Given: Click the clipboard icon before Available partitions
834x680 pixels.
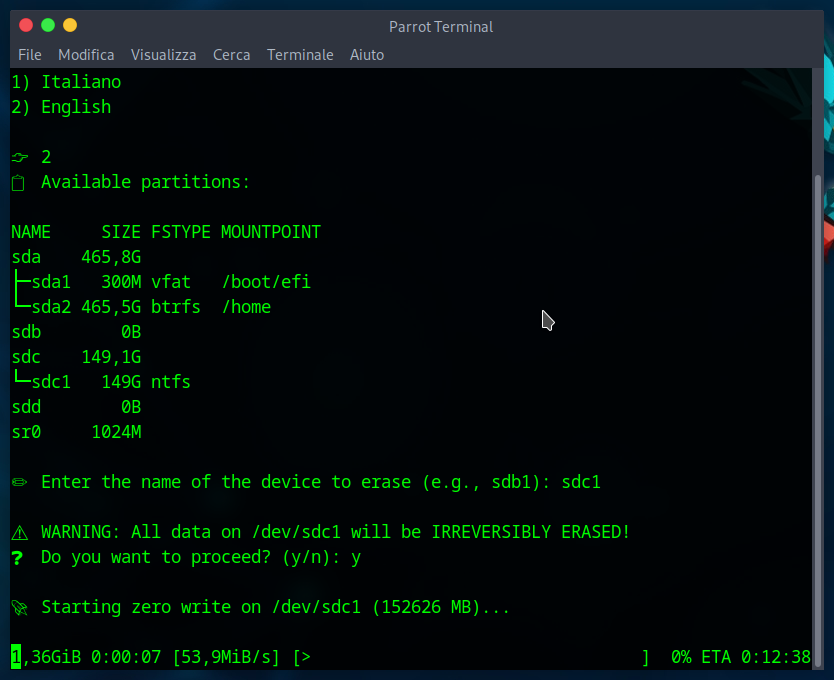Looking at the screenshot, I should click(18, 182).
